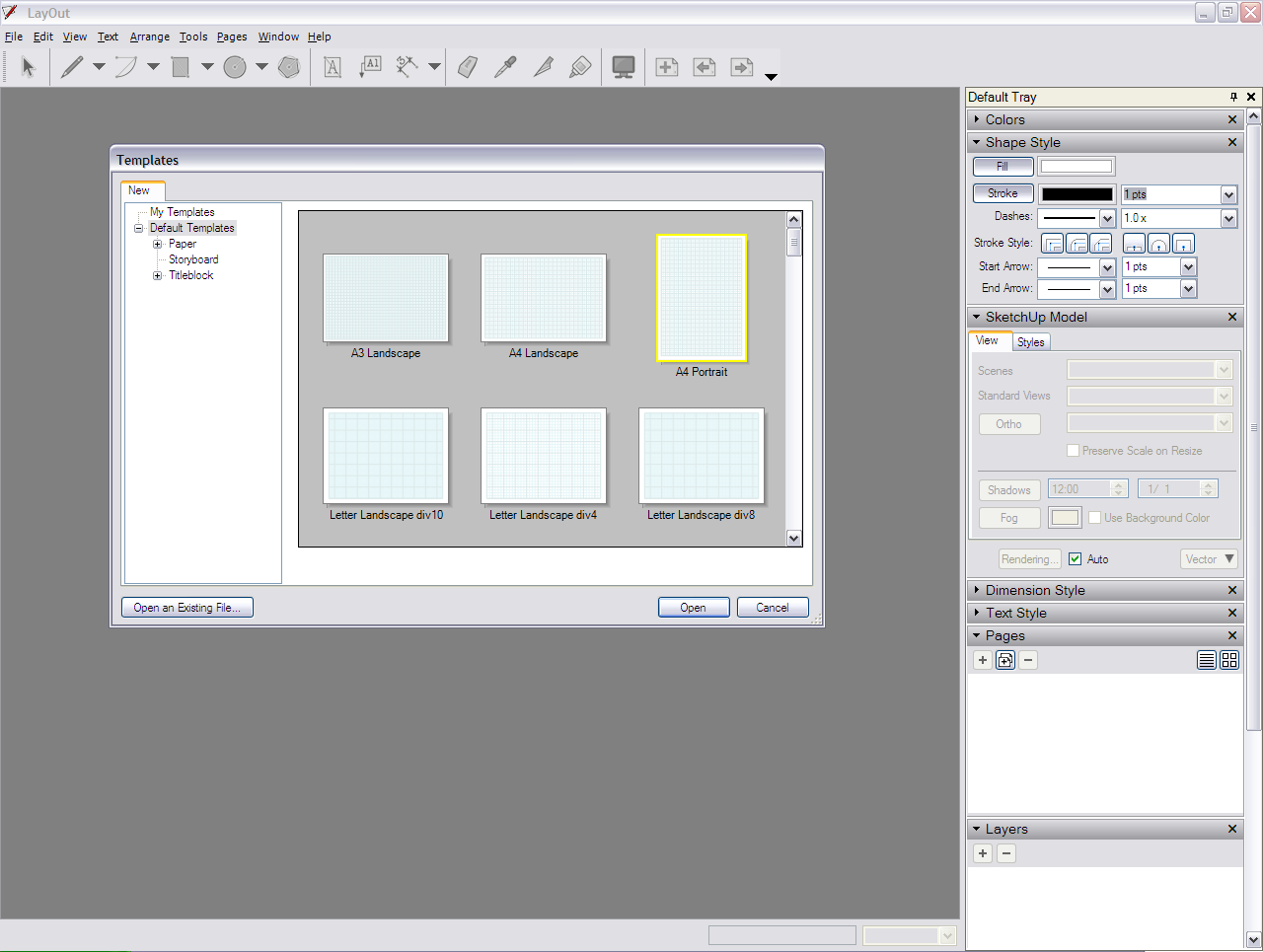Open the Arrange menu
This screenshot has width=1263, height=952.
point(150,37)
